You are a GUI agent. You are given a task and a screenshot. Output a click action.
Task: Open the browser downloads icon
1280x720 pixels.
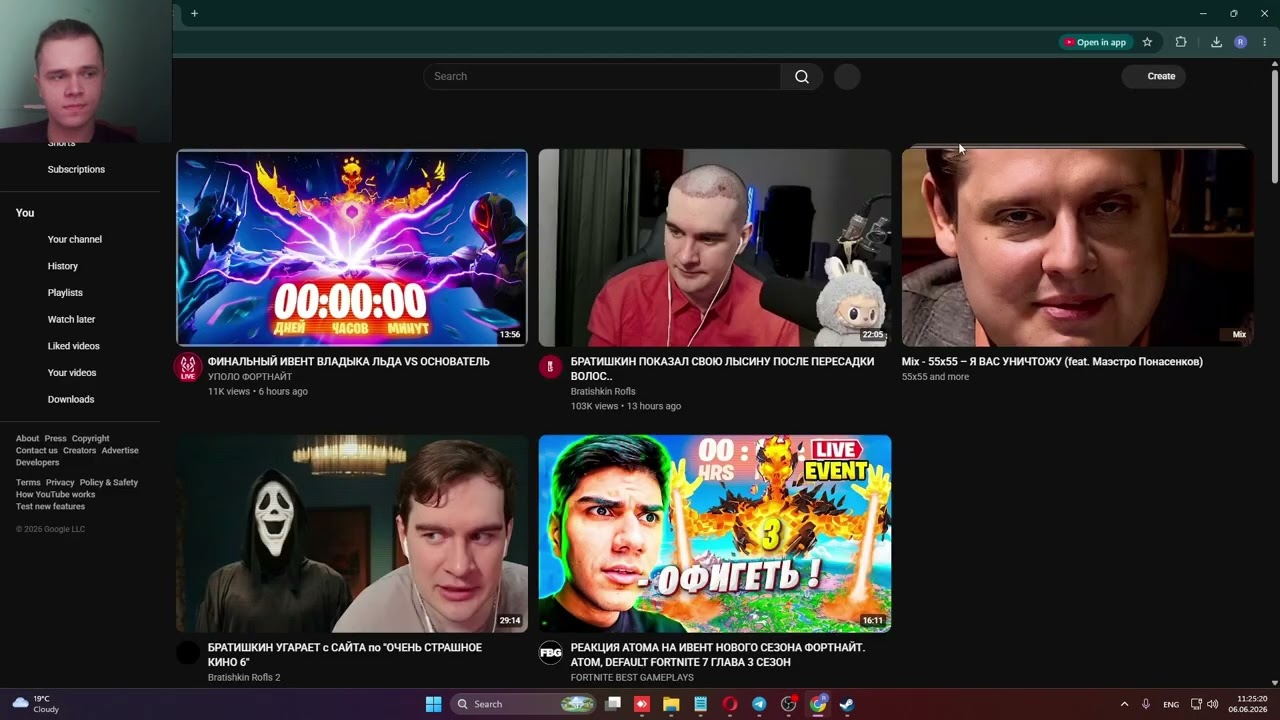click(1216, 42)
